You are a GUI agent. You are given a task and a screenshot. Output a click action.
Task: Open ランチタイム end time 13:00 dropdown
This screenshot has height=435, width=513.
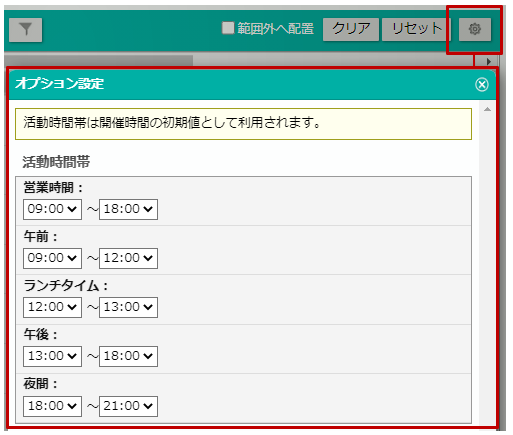coord(128,307)
